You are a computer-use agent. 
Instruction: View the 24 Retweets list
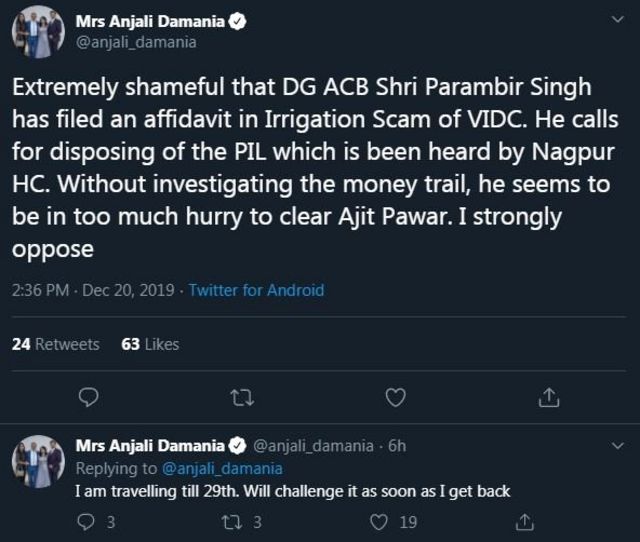click(x=55, y=343)
